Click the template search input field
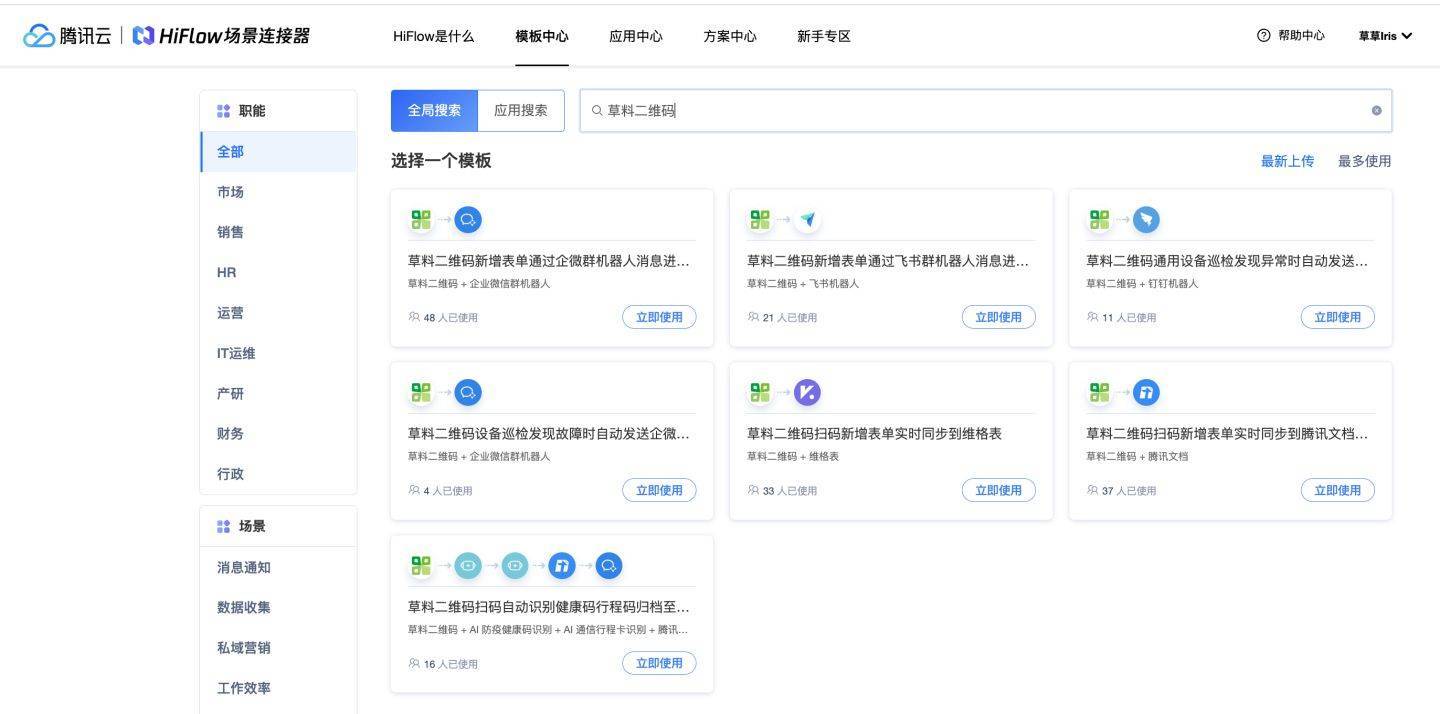This screenshot has height=714, width=1440. pyautogui.click(x=900, y=110)
